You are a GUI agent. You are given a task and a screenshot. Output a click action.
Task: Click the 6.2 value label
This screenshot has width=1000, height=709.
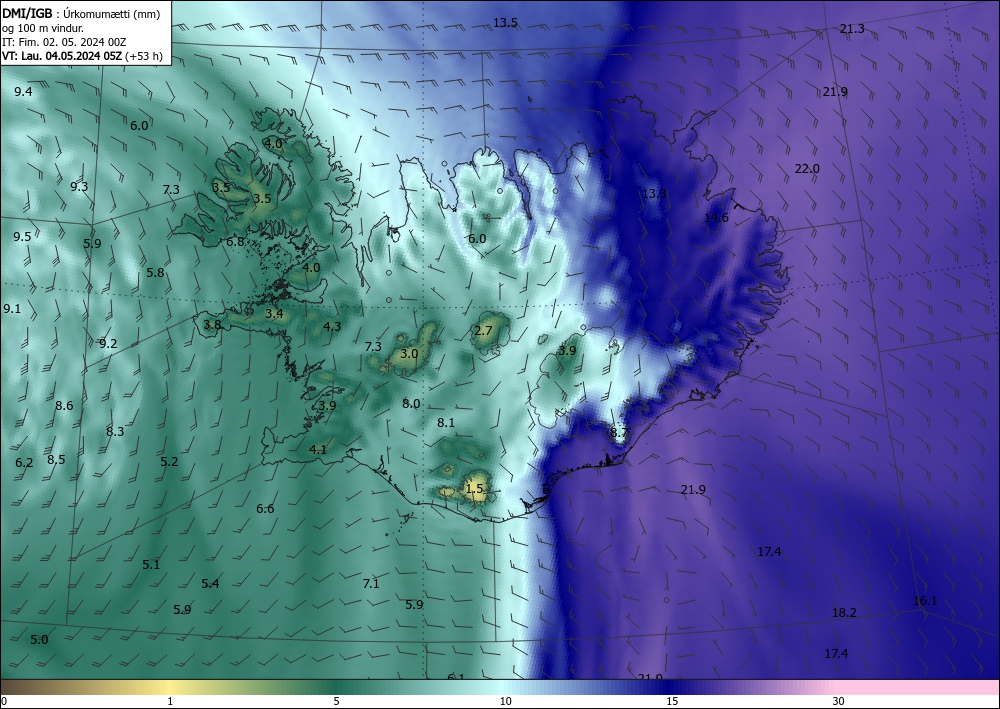24,463
